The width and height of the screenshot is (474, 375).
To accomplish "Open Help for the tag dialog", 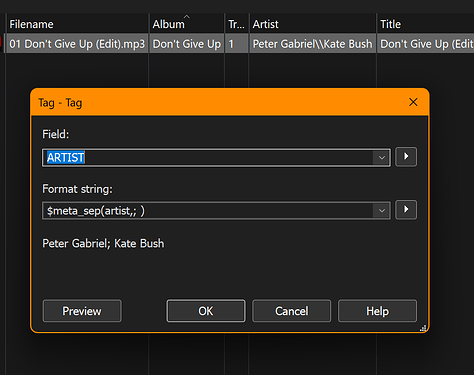I will 377,311.
